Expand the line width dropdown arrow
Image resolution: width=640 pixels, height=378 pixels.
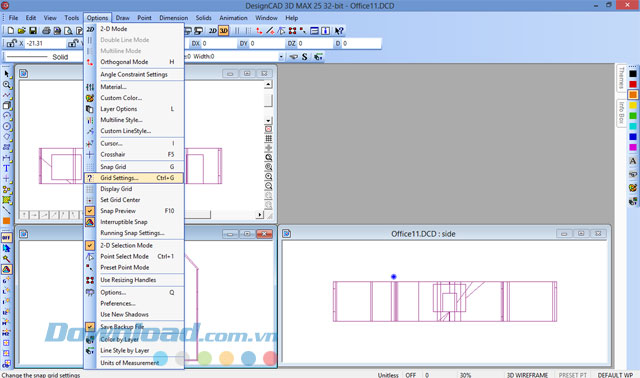pos(281,57)
